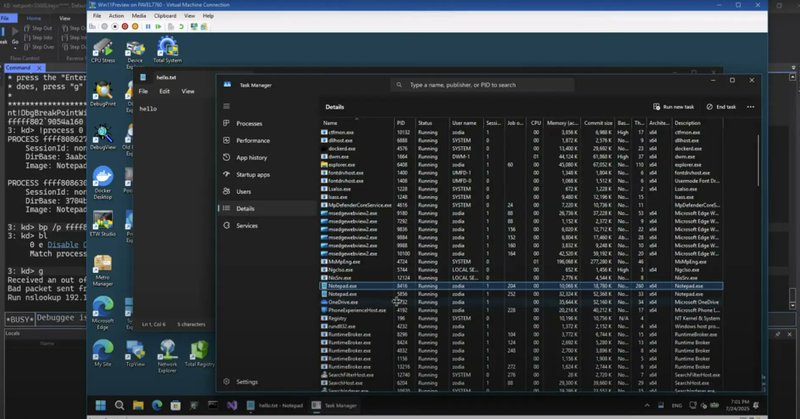The width and height of the screenshot is (800, 419).
Task: Sort the details list by Status column
Action: pyautogui.click(x=431, y=123)
